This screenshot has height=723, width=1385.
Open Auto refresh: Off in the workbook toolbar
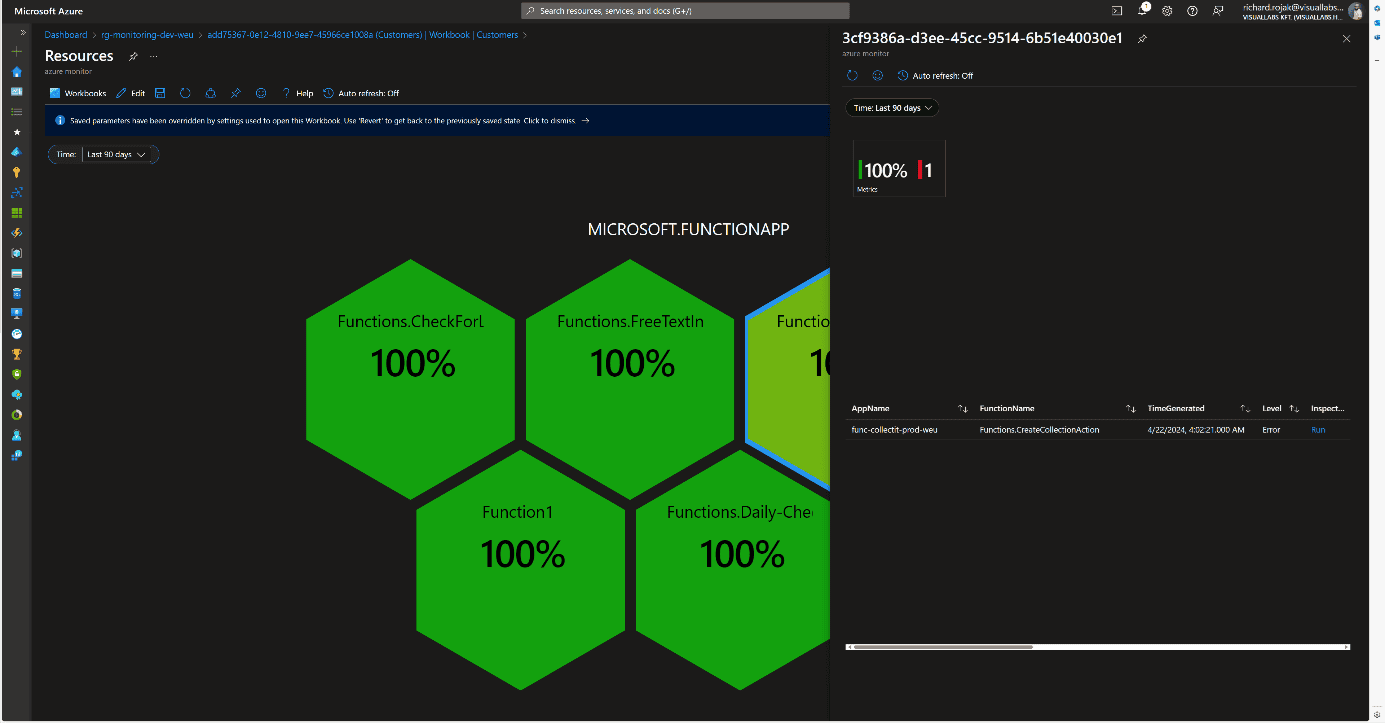click(361, 93)
